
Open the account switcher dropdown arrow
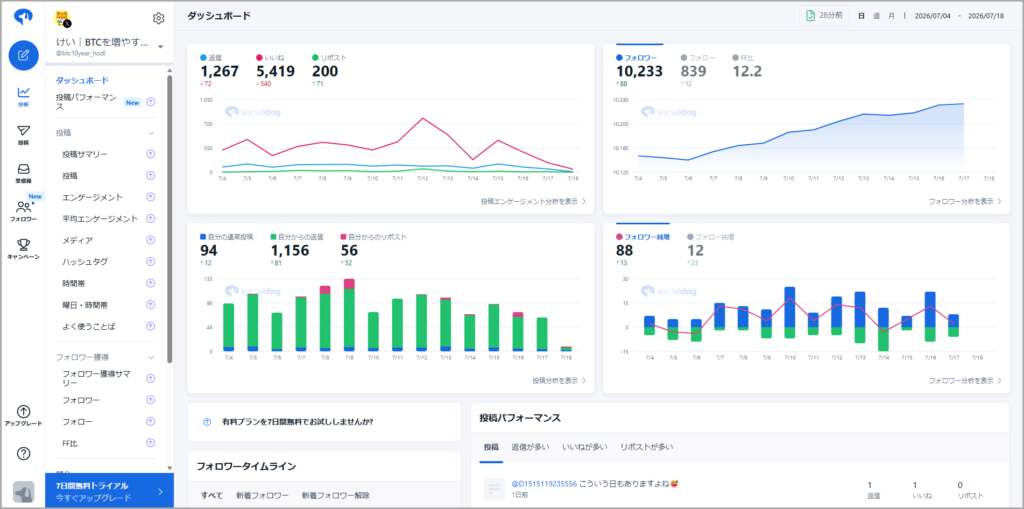(161, 47)
